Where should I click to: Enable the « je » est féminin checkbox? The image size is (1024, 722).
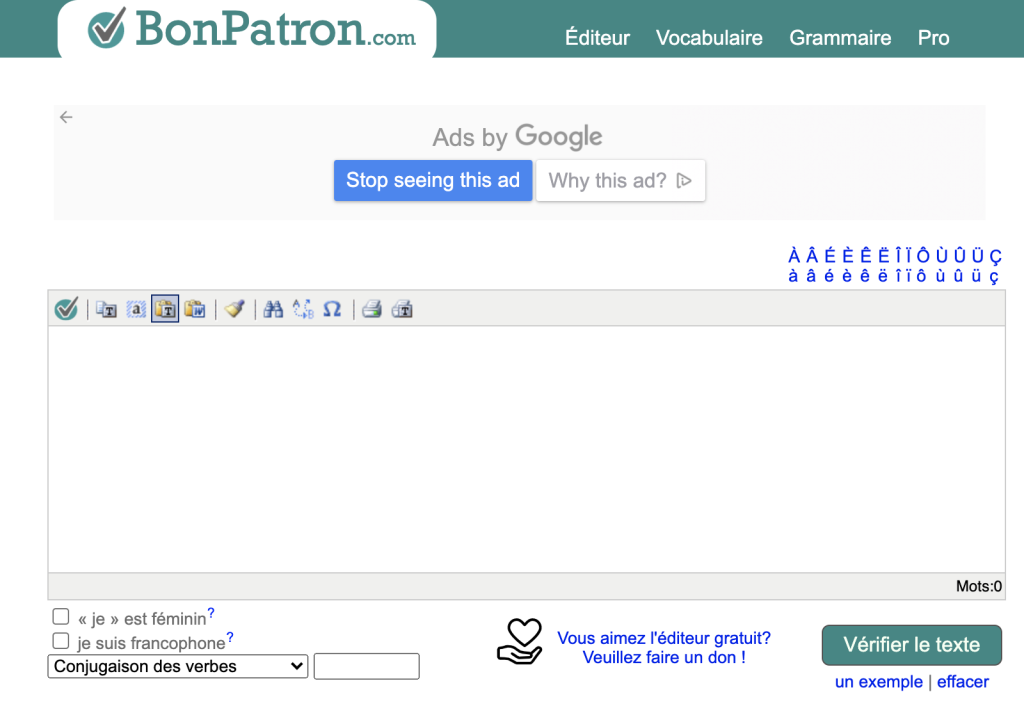(x=61, y=618)
